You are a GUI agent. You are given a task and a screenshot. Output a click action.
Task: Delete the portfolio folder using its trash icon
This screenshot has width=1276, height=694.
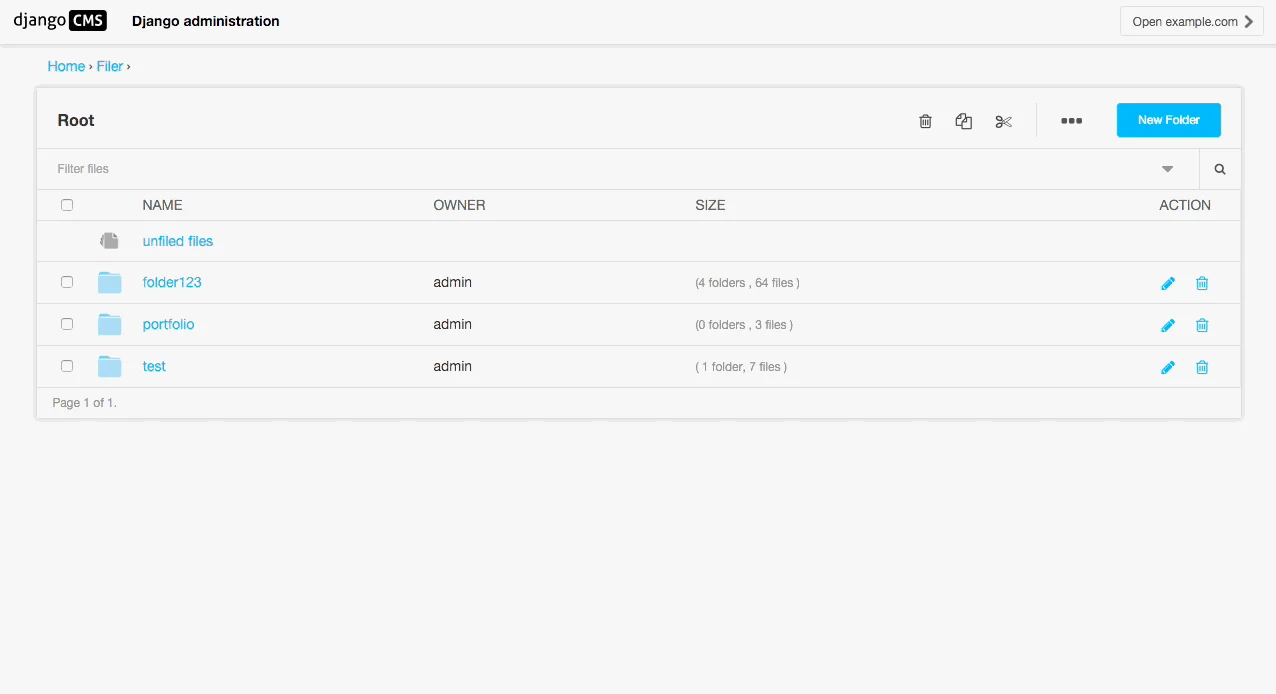click(x=1202, y=325)
